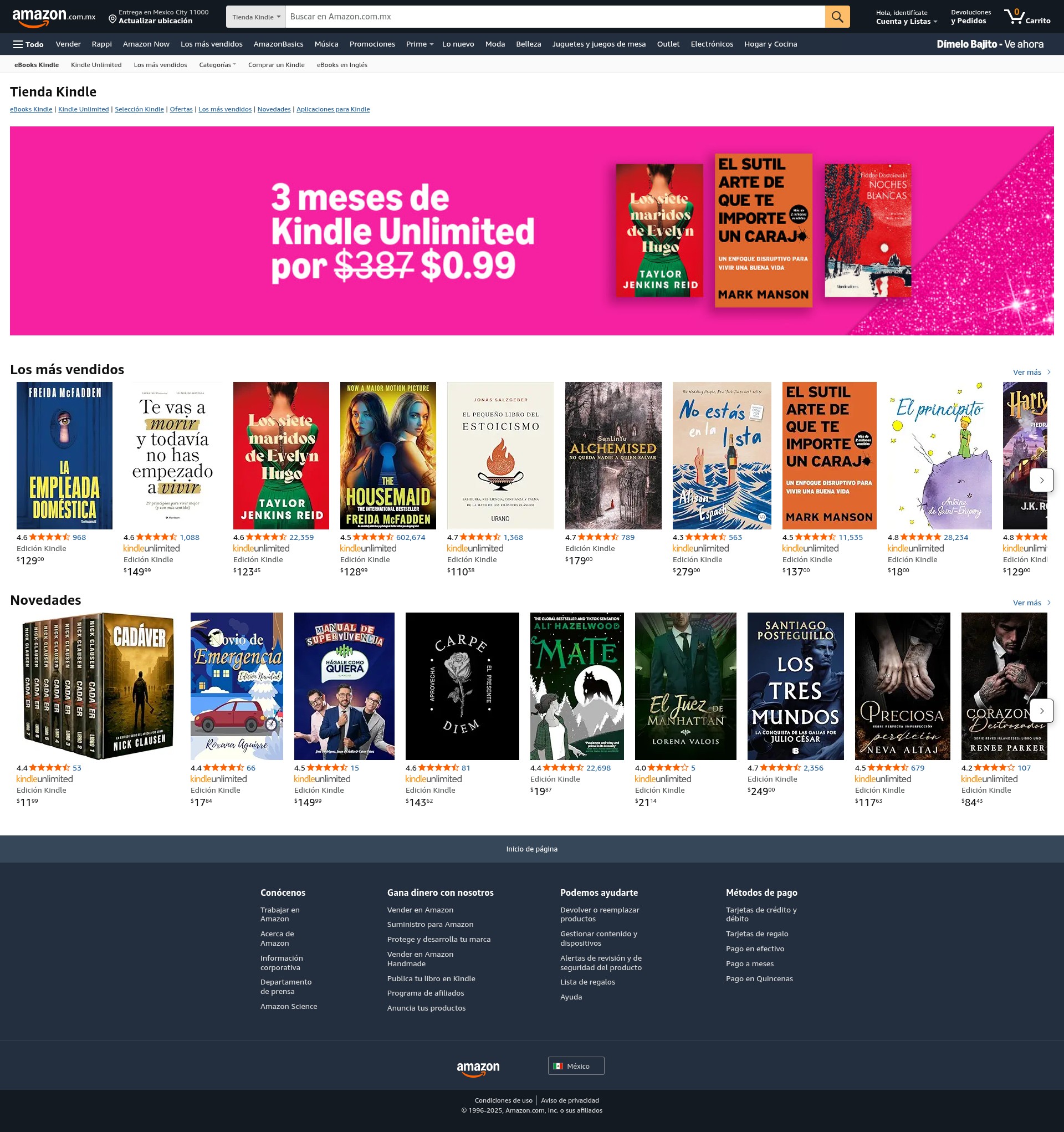This screenshot has width=1064, height=1132.
Task: Expand the Categorías submenu
Action: click(217, 65)
